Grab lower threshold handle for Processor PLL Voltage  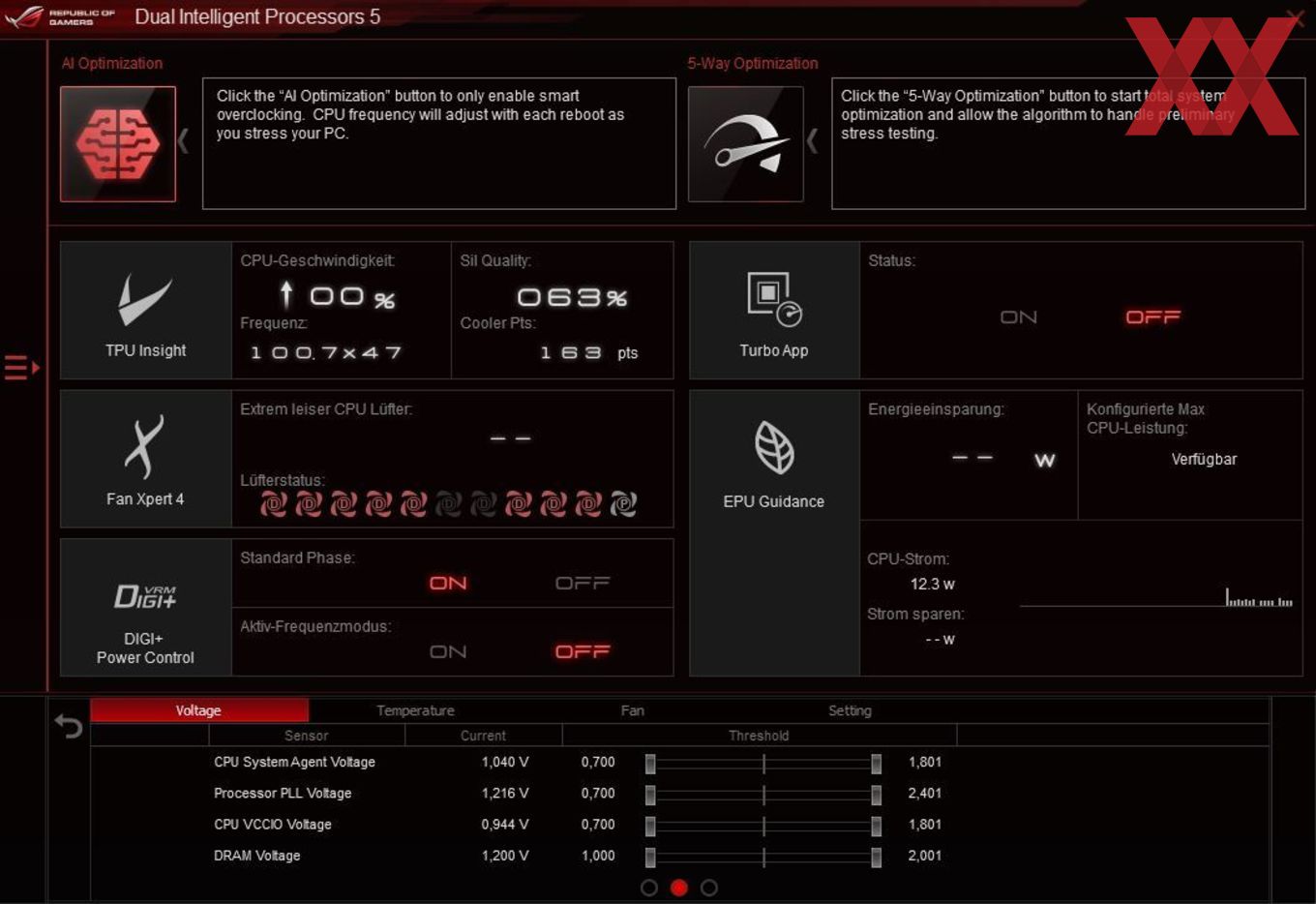[650, 795]
